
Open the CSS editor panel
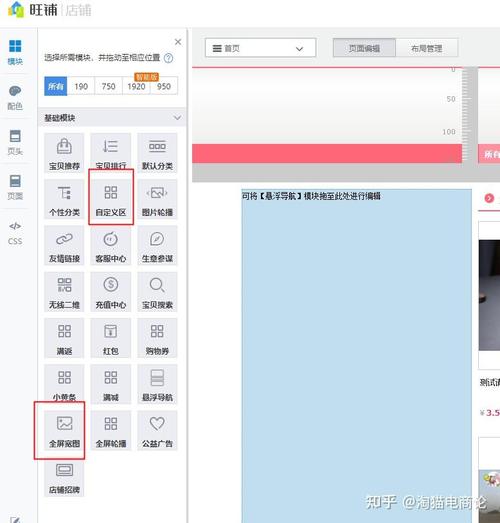[x=15, y=233]
